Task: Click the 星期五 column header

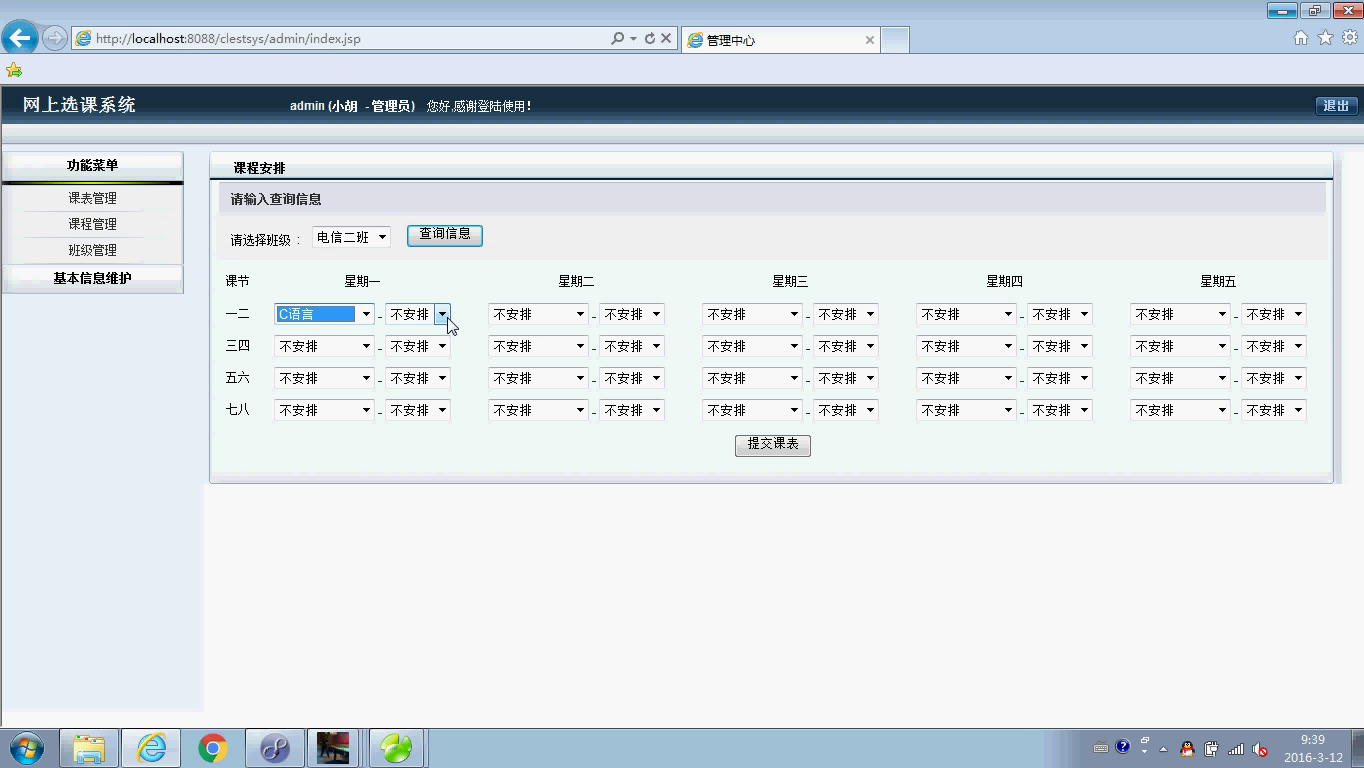Action: point(1218,282)
